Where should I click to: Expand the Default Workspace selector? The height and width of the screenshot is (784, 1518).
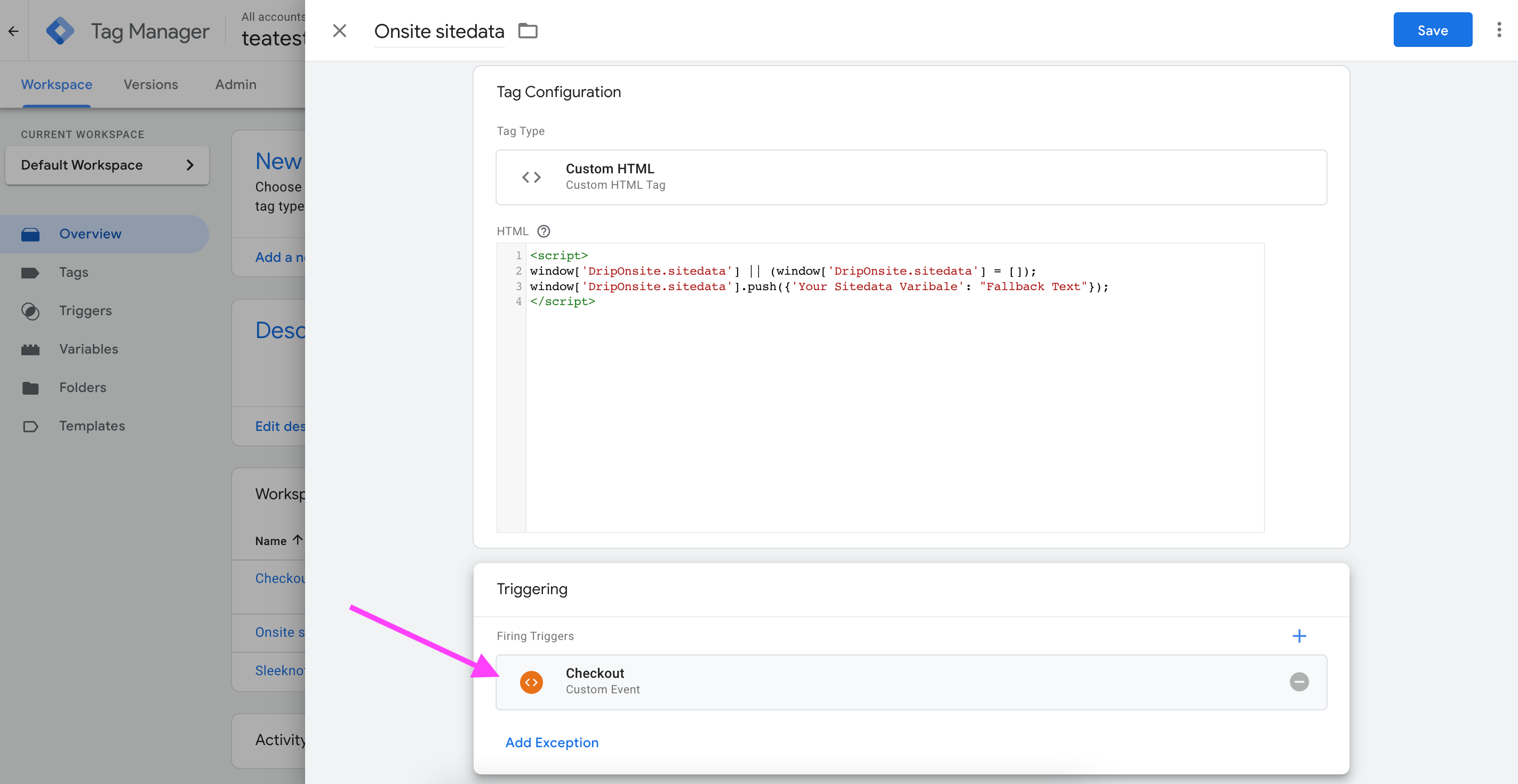[107, 165]
